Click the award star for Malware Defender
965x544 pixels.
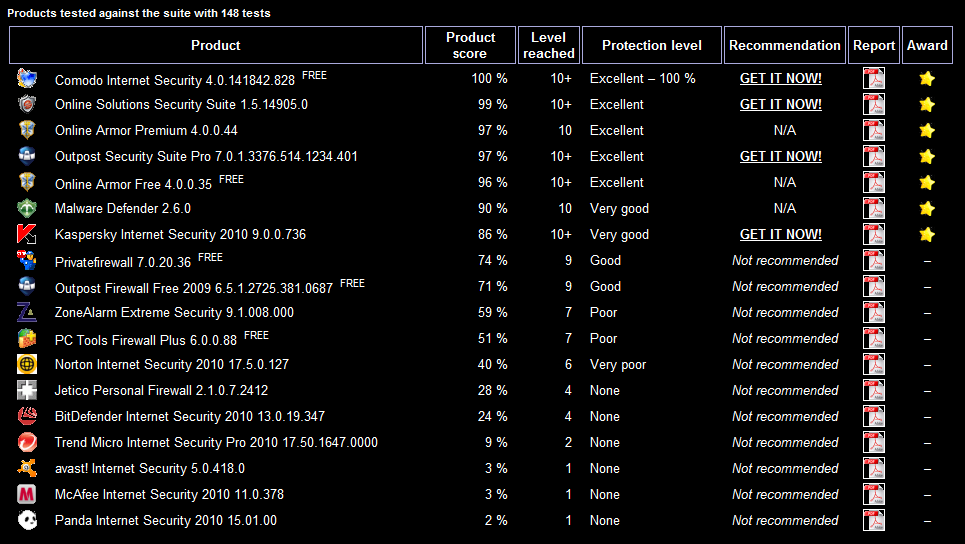[x=927, y=209]
